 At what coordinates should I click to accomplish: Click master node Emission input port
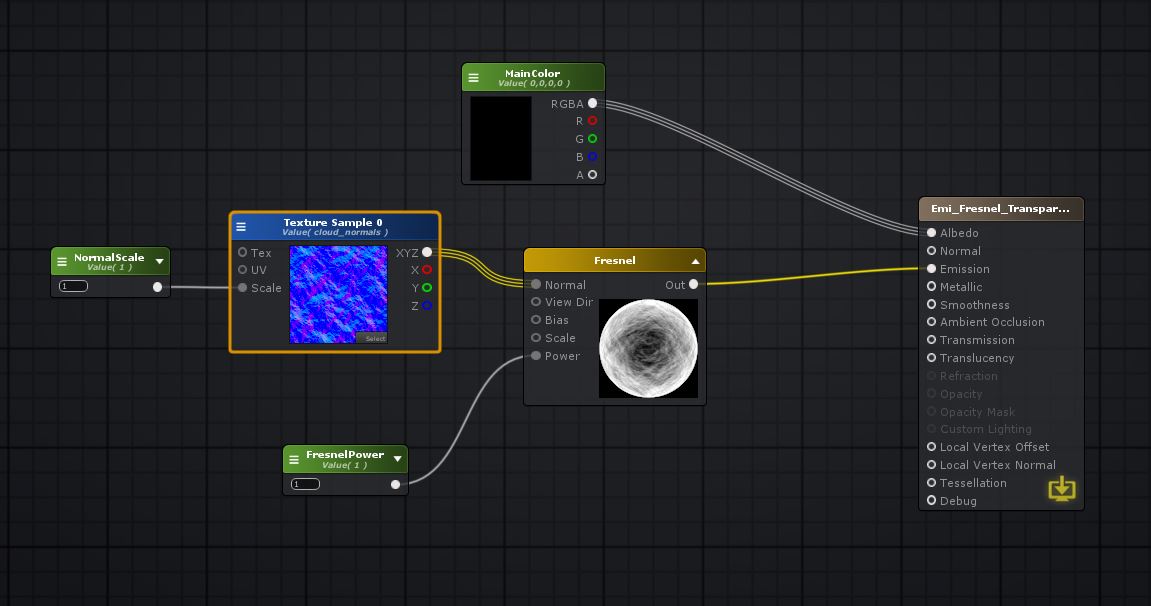tap(931, 269)
